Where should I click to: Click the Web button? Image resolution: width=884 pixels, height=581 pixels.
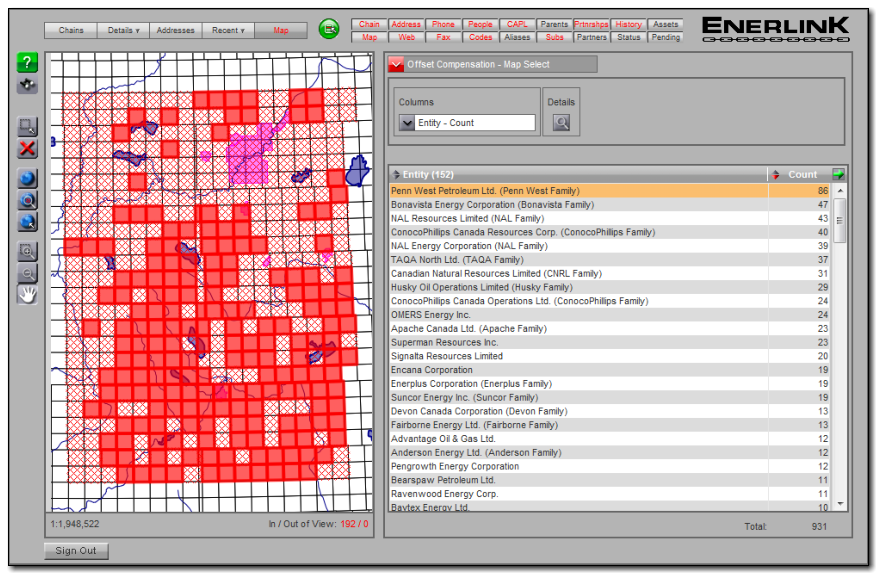point(406,37)
